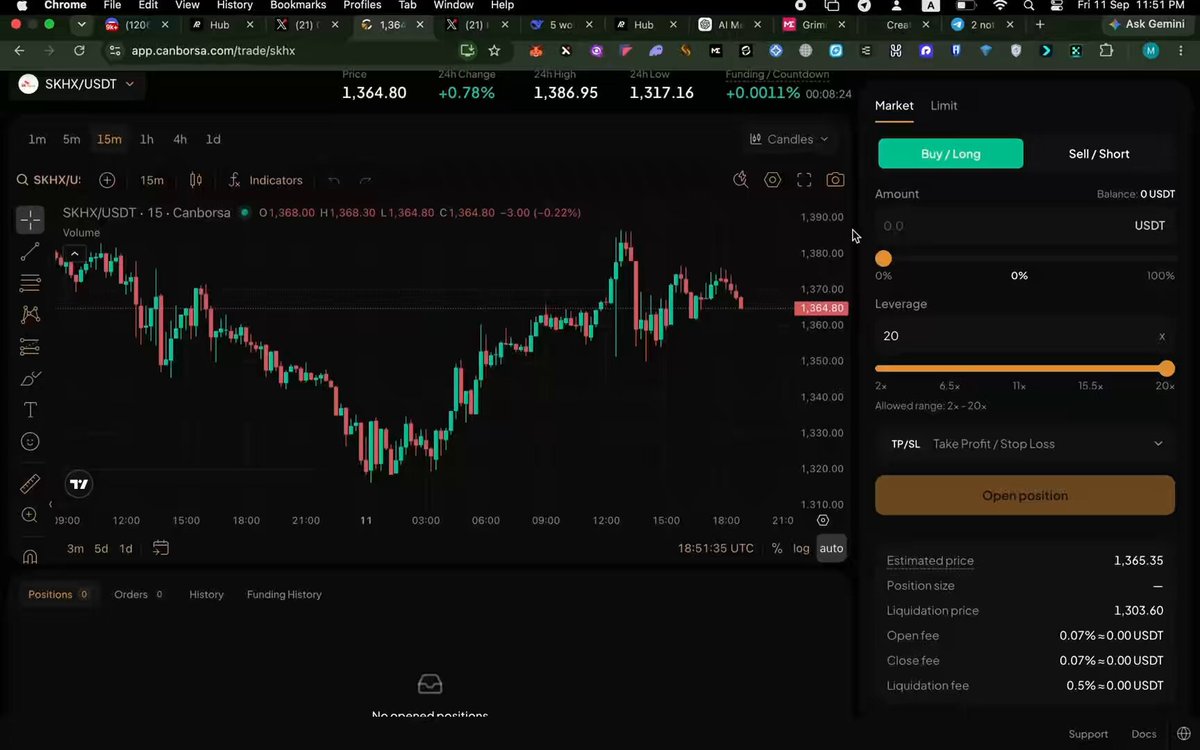Image resolution: width=1200 pixels, height=750 pixels.
Task: Select the ruler measure tool
Action: tap(30, 485)
